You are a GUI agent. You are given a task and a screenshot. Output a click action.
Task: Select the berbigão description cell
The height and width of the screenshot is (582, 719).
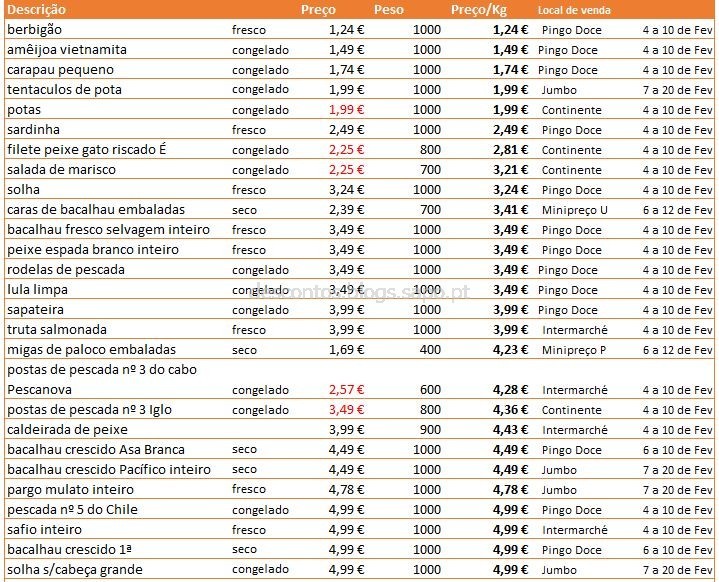point(35,30)
